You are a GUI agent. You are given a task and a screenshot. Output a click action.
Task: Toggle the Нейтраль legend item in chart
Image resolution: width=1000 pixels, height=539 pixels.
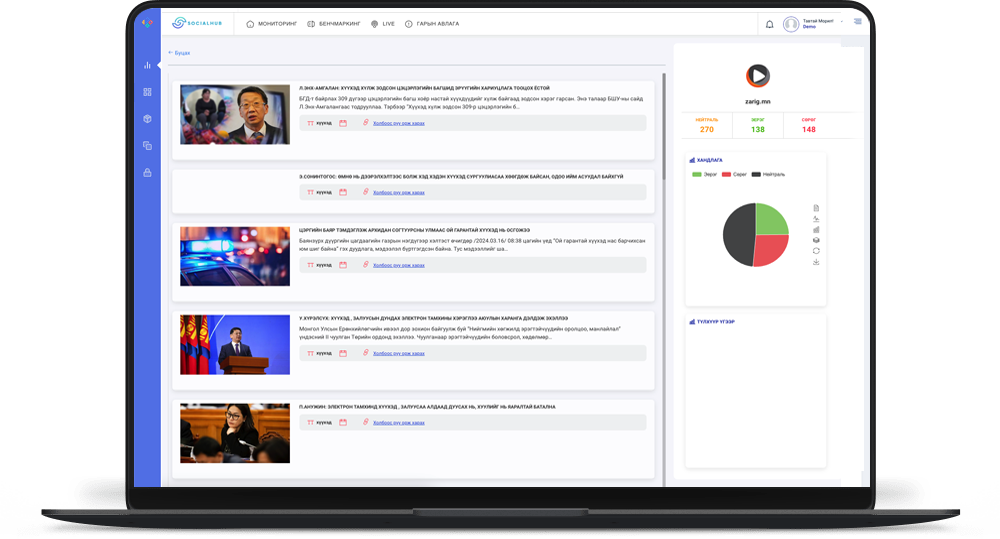pyautogui.click(x=768, y=174)
